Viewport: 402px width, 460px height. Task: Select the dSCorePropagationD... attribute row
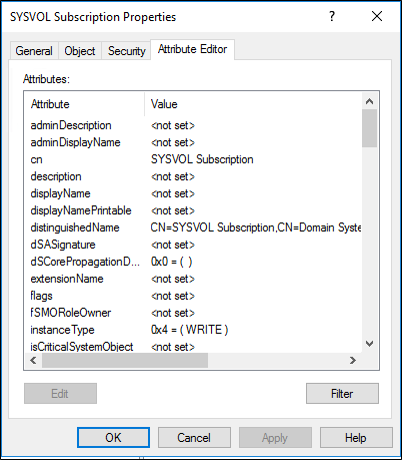point(194,262)
